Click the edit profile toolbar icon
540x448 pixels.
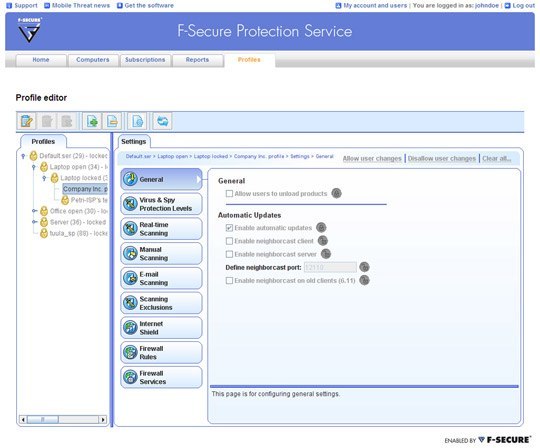[27, 121]
